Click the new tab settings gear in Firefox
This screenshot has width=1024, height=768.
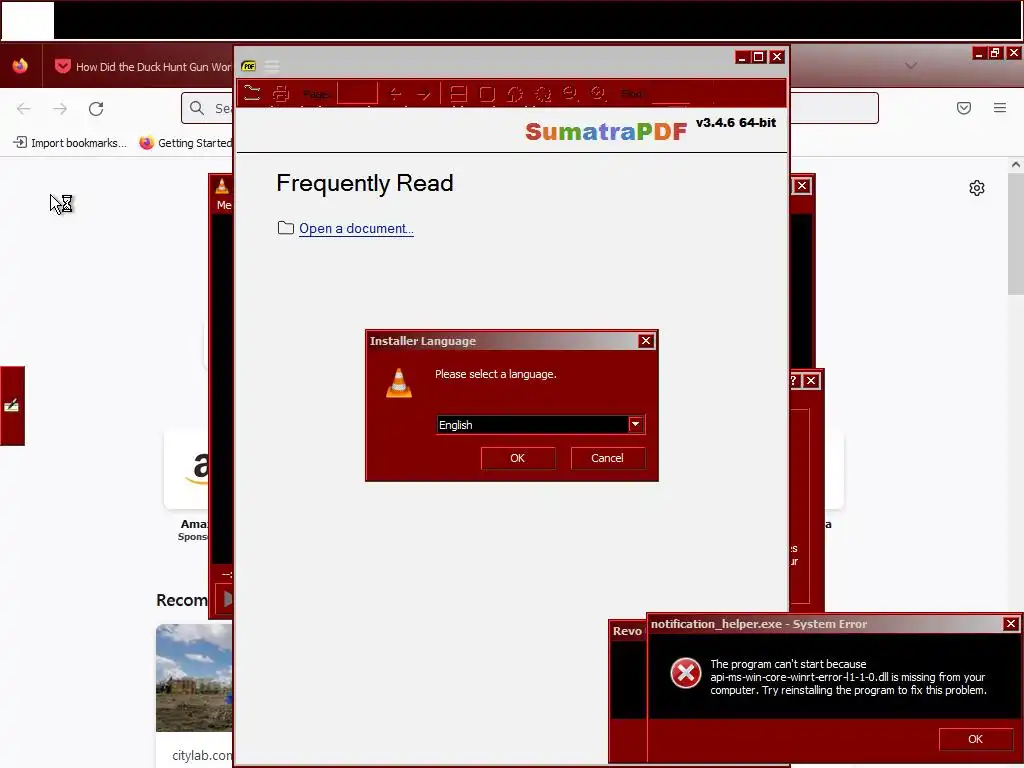tap(977, 188)
